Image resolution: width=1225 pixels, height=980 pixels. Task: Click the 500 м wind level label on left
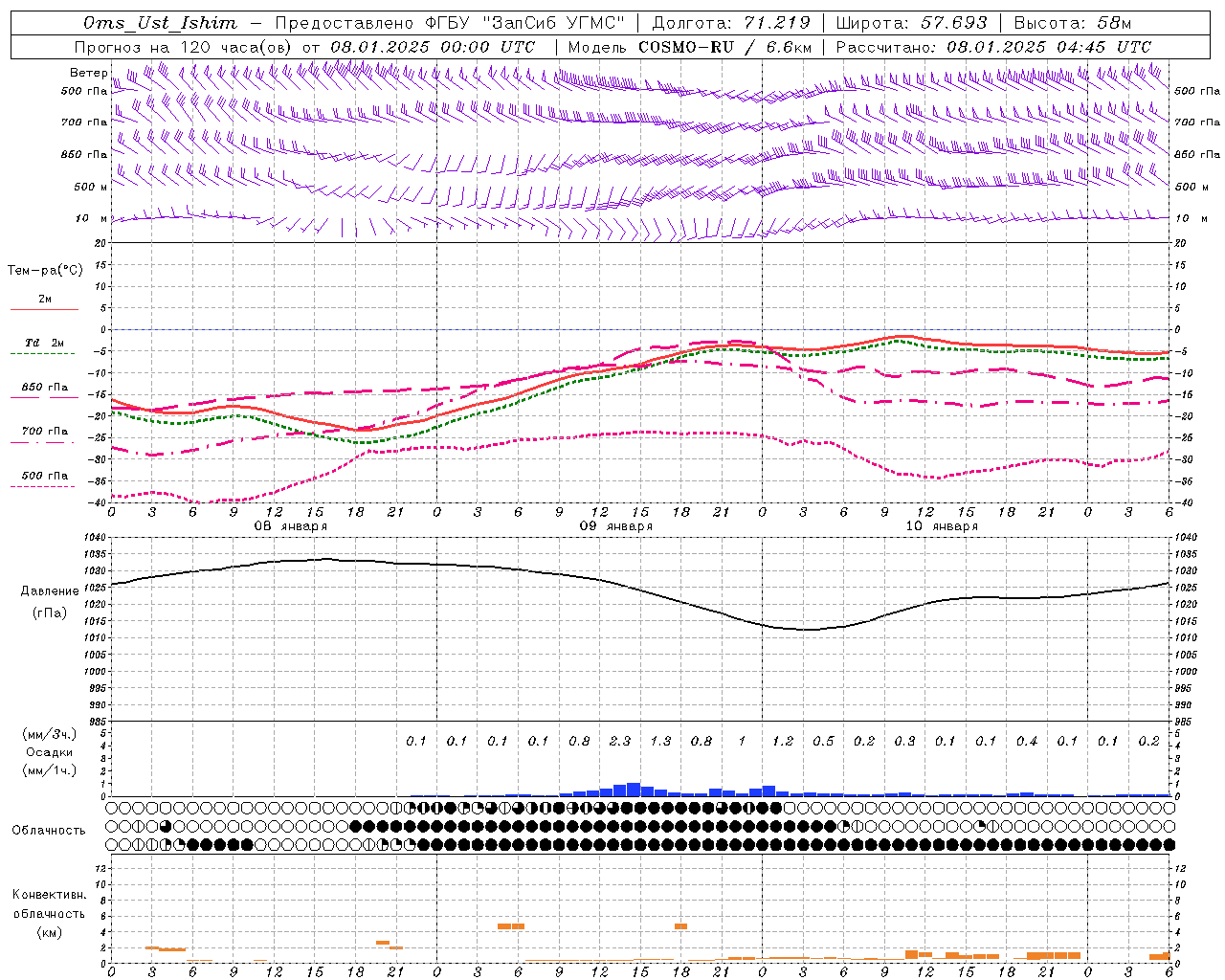pyautogui.click(x=91, y=187)
